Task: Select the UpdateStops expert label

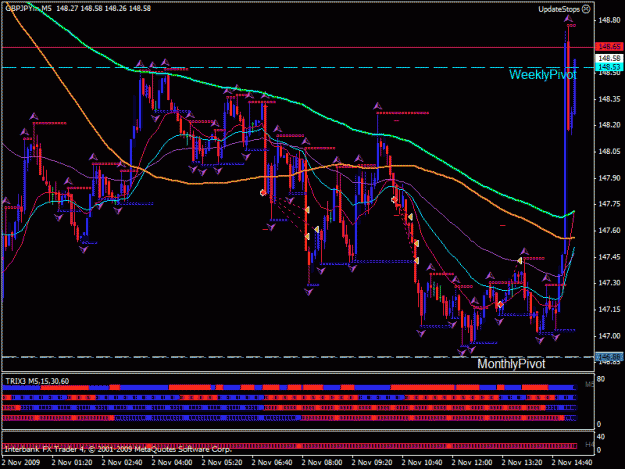Action: (560, 9)
